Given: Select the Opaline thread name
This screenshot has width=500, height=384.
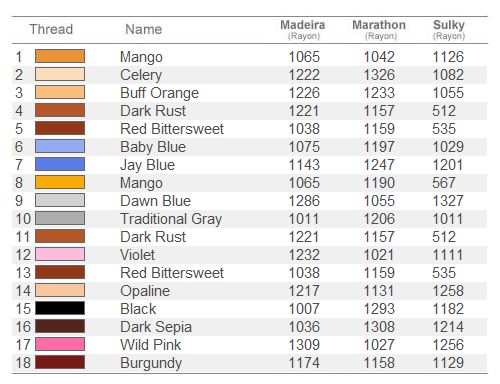Looking at the screenshot, I should (x=145, y=291).
